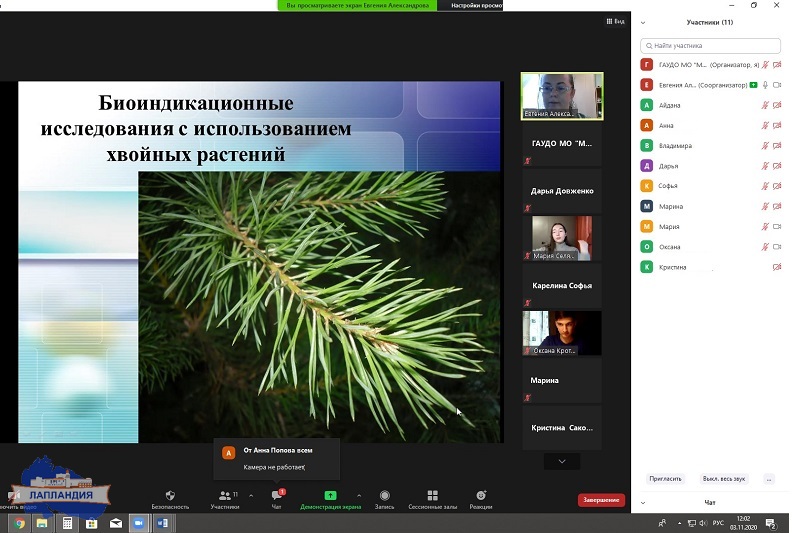Toggle Евгения Ал... camera in participant list
Screen dimensions: 800x533
tap(777, 85)
